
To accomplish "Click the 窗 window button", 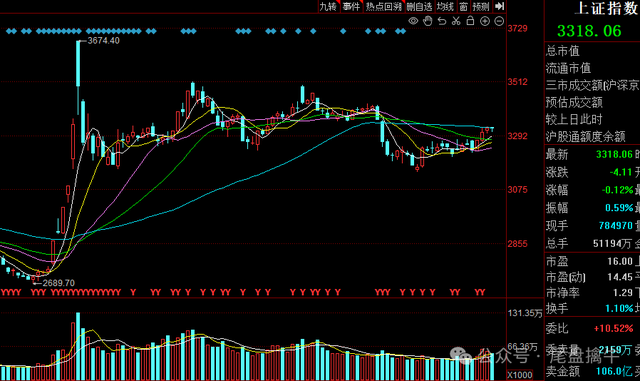I will (463, 6).
